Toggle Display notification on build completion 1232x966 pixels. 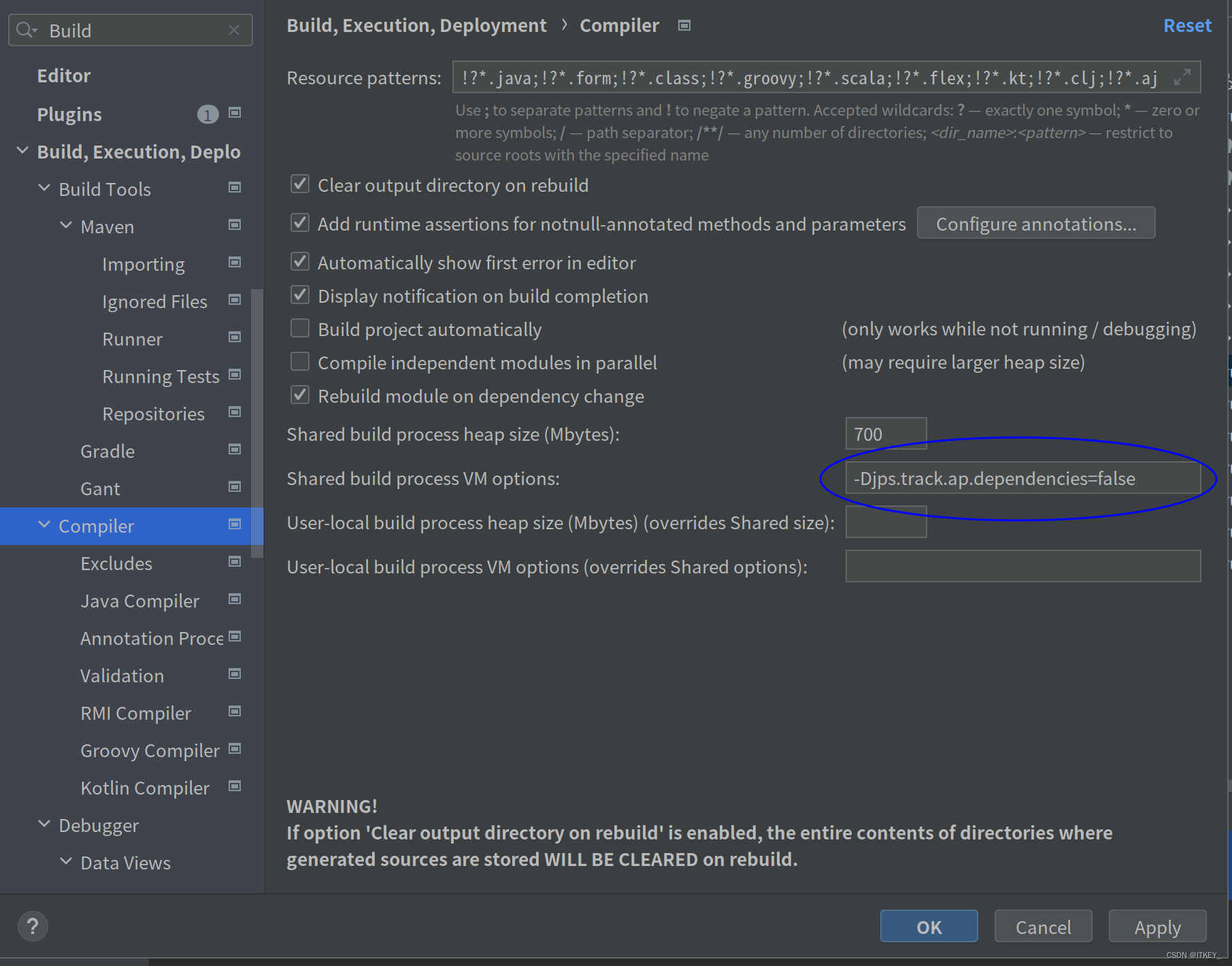[x=300, y=295]
